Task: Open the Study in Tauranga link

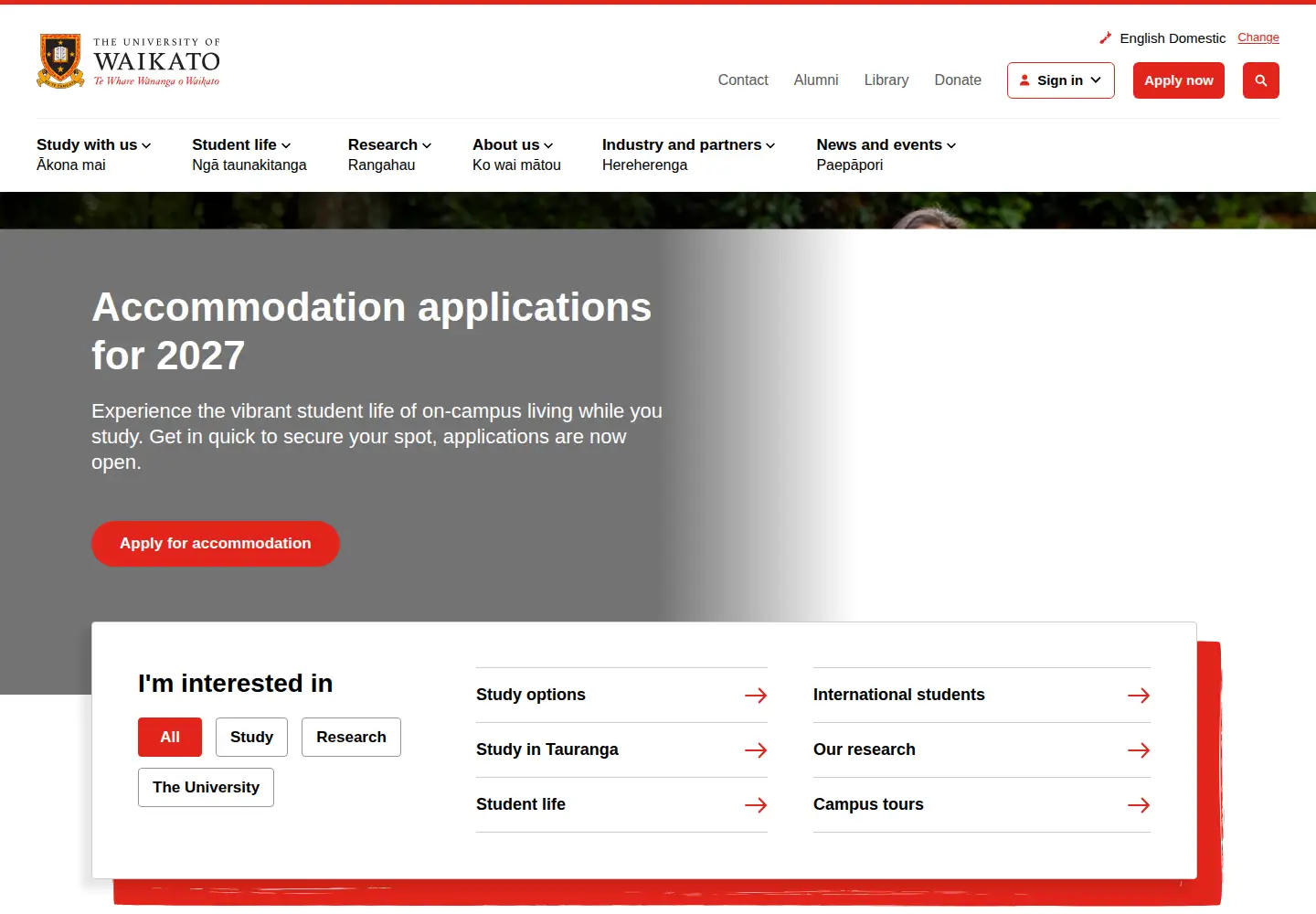Action: (x=621, y=749)
